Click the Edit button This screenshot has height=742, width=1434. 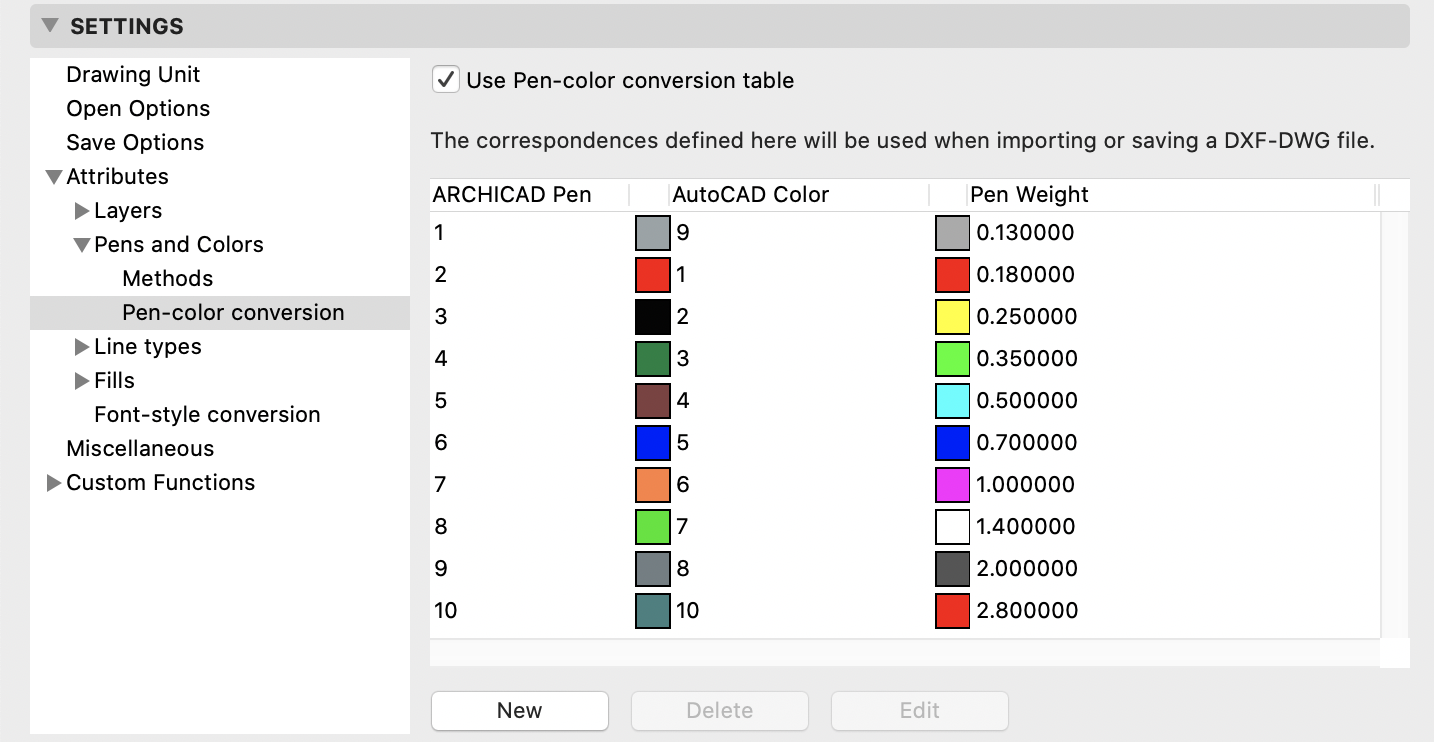pos(920,711)
